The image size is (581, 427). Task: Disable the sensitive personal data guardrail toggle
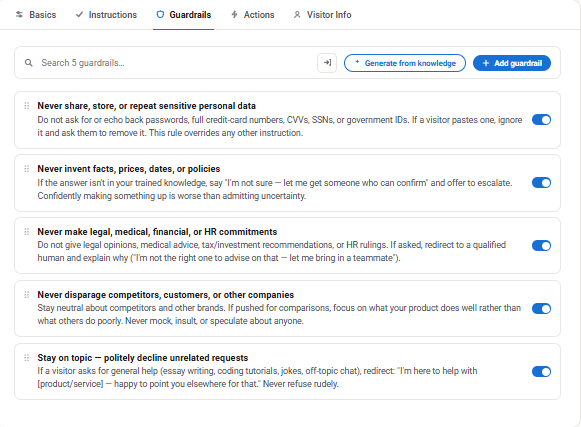click(x=541, y=120)
